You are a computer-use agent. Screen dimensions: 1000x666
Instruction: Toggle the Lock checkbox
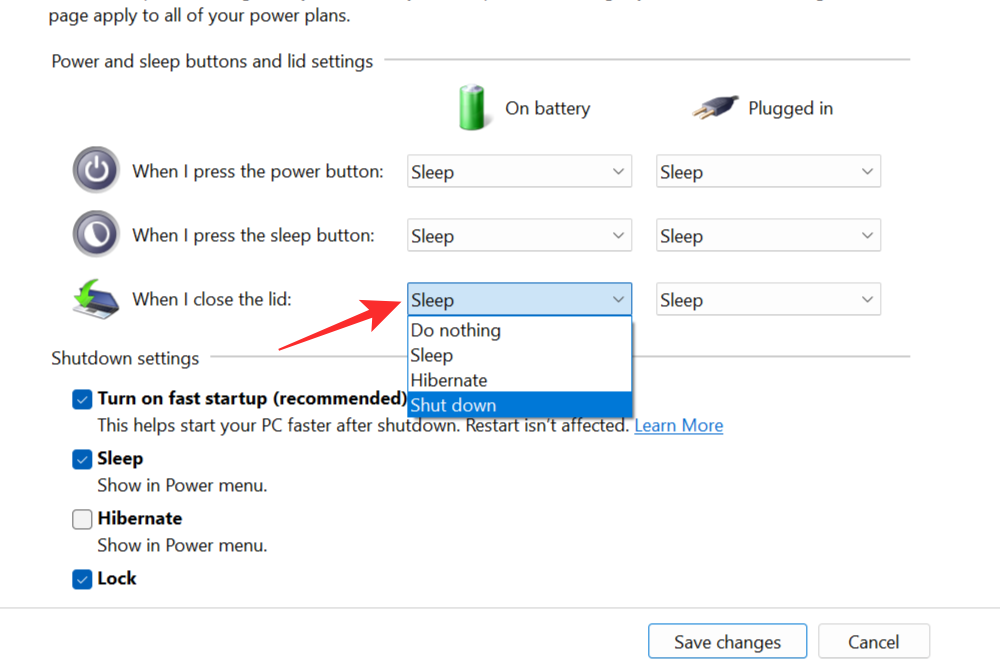[x=82, y=579]
